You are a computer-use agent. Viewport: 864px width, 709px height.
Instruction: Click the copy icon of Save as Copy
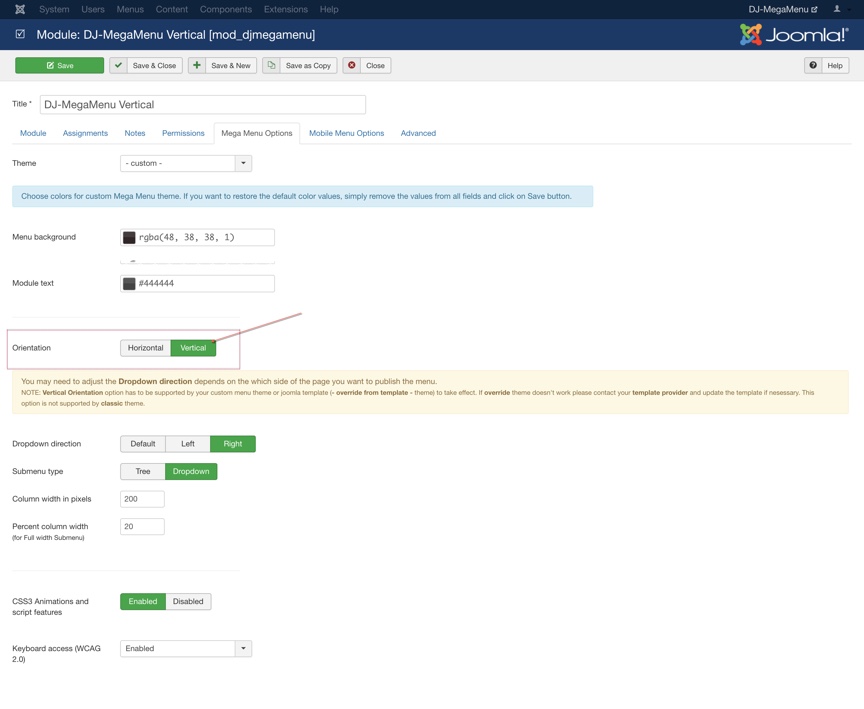click(x=271, y=65)
